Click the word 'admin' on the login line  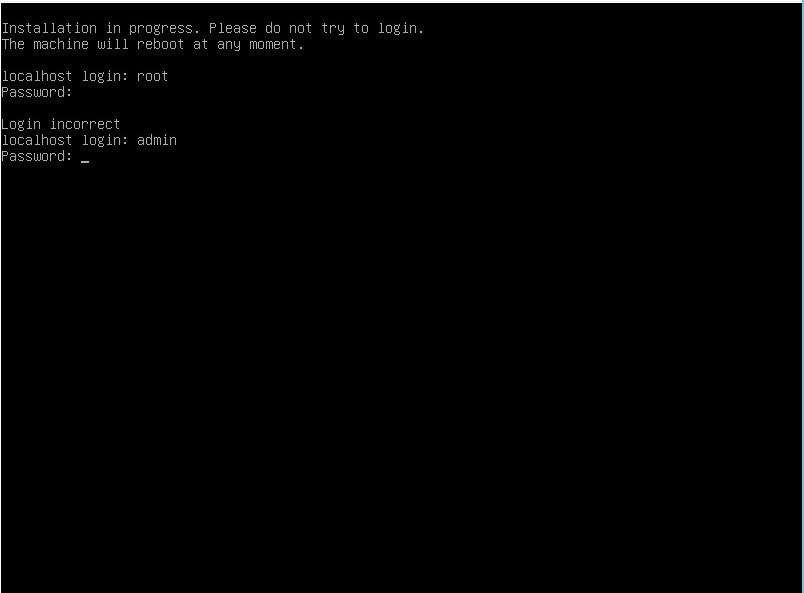tap(157, 140)
